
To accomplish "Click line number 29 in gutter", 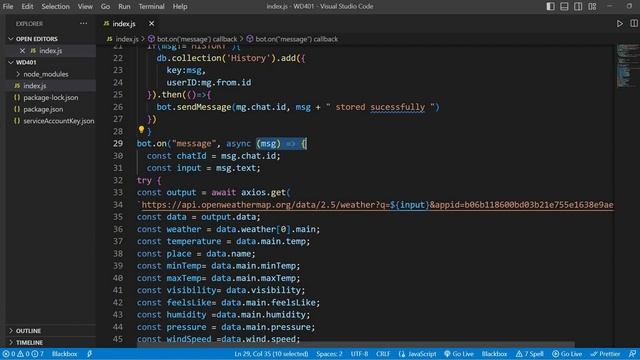I will pos(118,144).
